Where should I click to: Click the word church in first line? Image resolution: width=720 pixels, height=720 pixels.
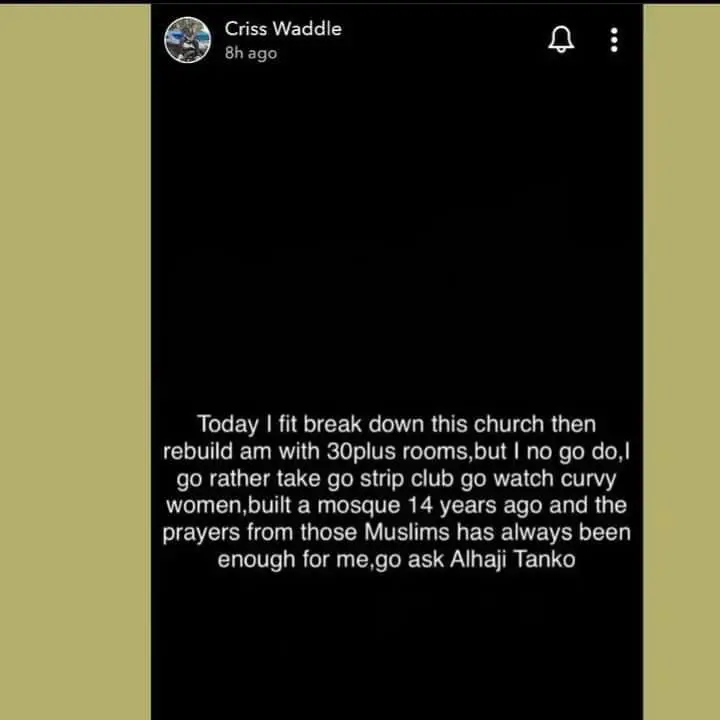[509, 424]
